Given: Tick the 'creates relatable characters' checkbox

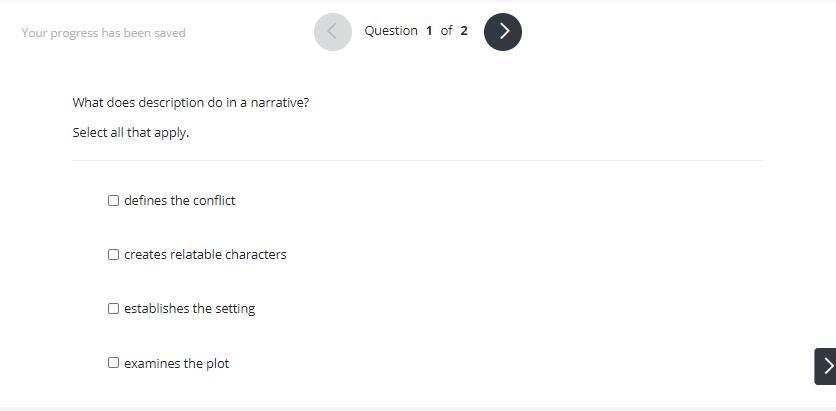Looking at the screenshot, I should 113,254.
